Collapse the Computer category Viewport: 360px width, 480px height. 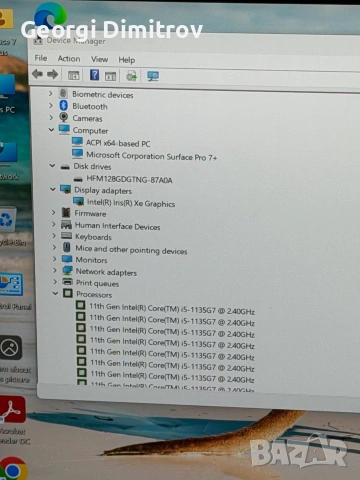(x=51, y=129)
